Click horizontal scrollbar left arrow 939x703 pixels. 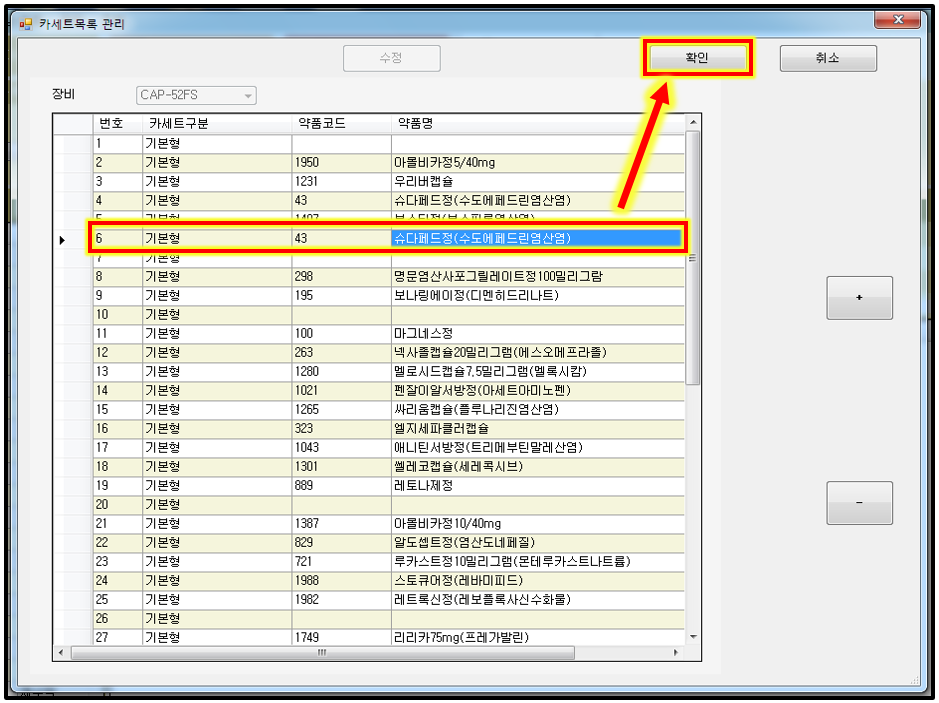pos(62,653)
